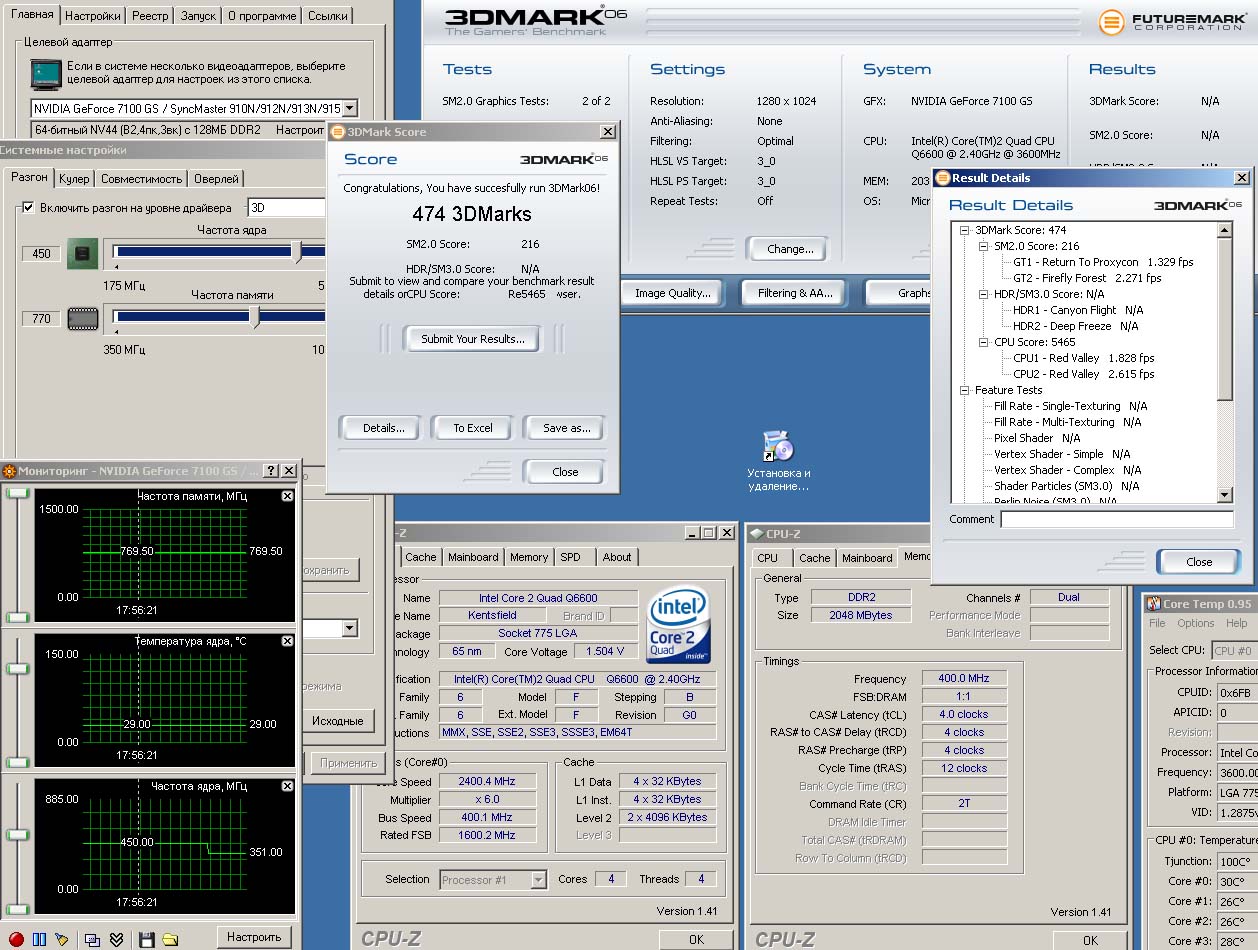Click Исходные button to restore defaults
The width and height of the screenshot is (1258, 950).
[337, 721]
